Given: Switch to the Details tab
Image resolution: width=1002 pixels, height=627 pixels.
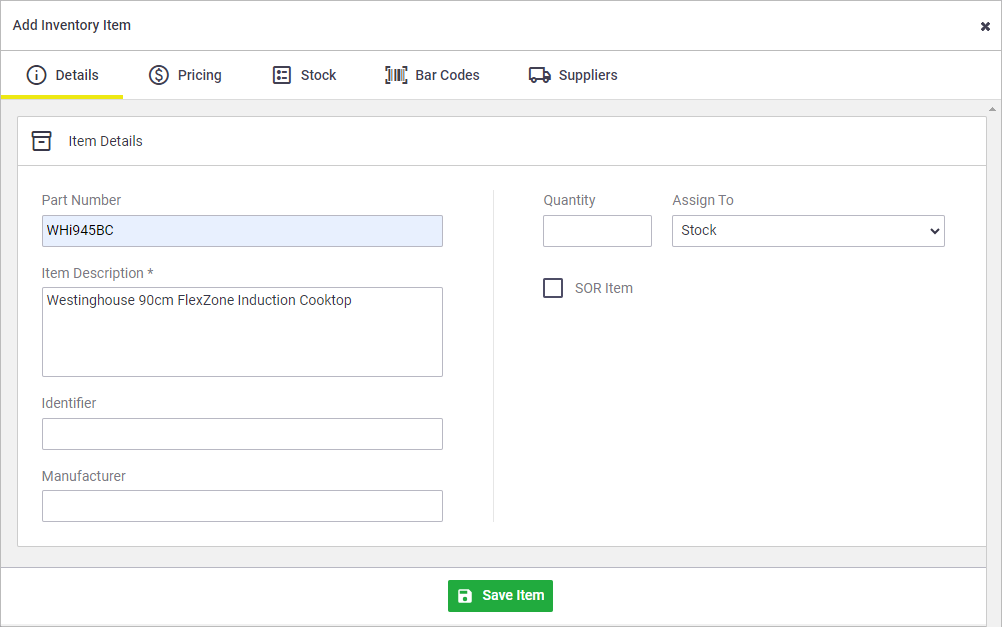Looking at the screenshot, I should coord(62,75).
